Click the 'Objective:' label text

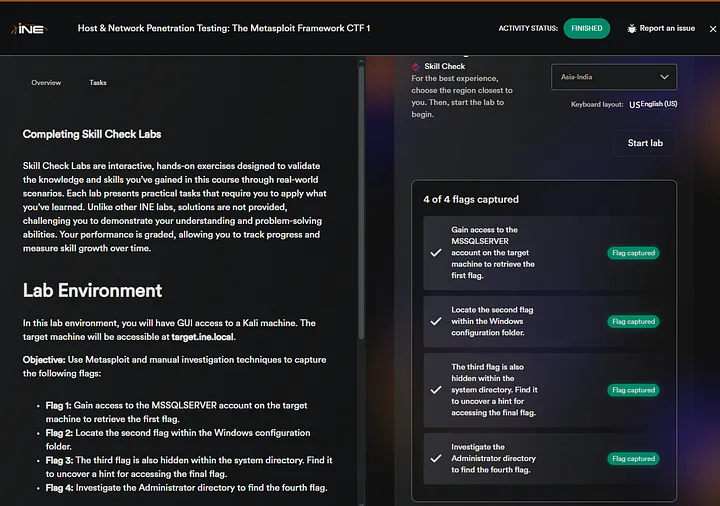tap(44, 360)
